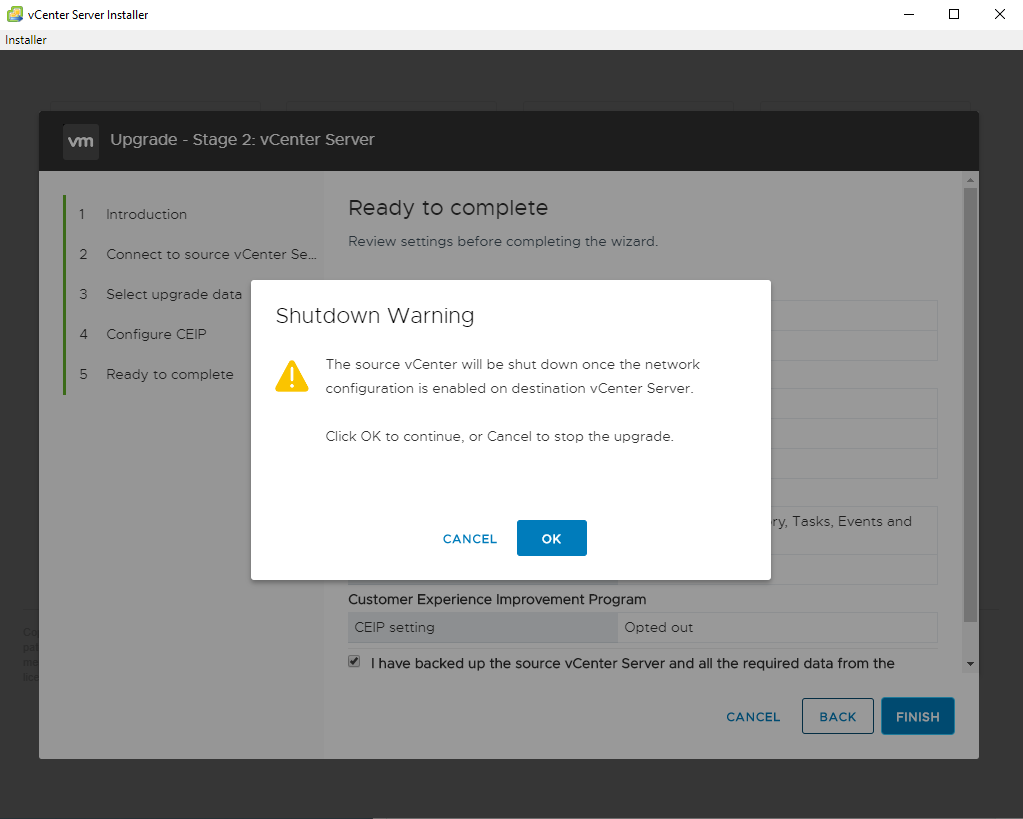Screen dimensions: 1023x819
Task: Click 'Click OK to continue' message text
Action: (500, 436)
